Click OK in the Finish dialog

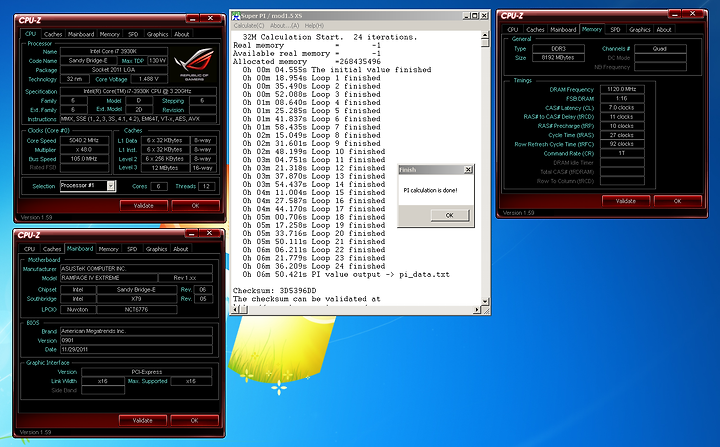tap(450, 215)
